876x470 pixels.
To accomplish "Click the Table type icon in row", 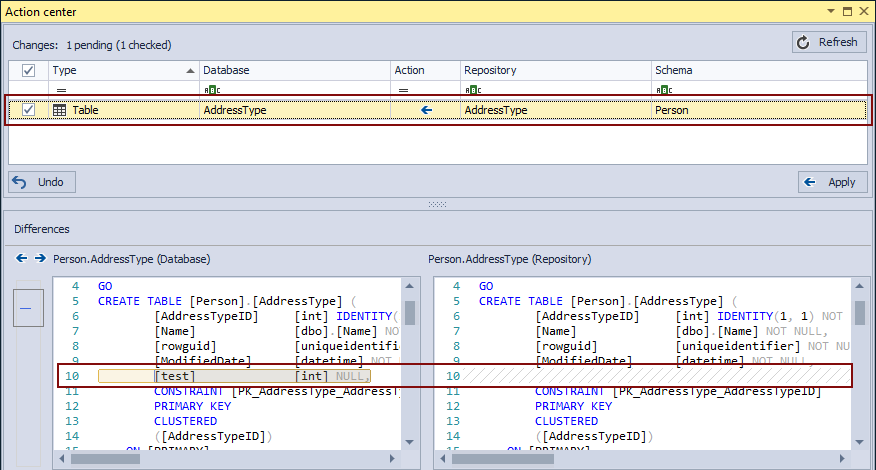I will (60, 110).
